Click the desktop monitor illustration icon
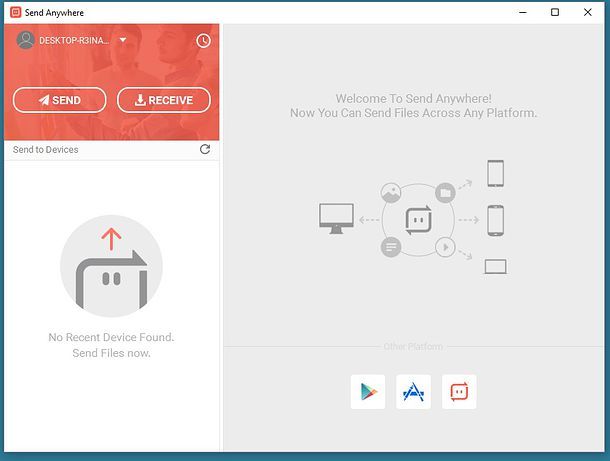 coord(336,218)
